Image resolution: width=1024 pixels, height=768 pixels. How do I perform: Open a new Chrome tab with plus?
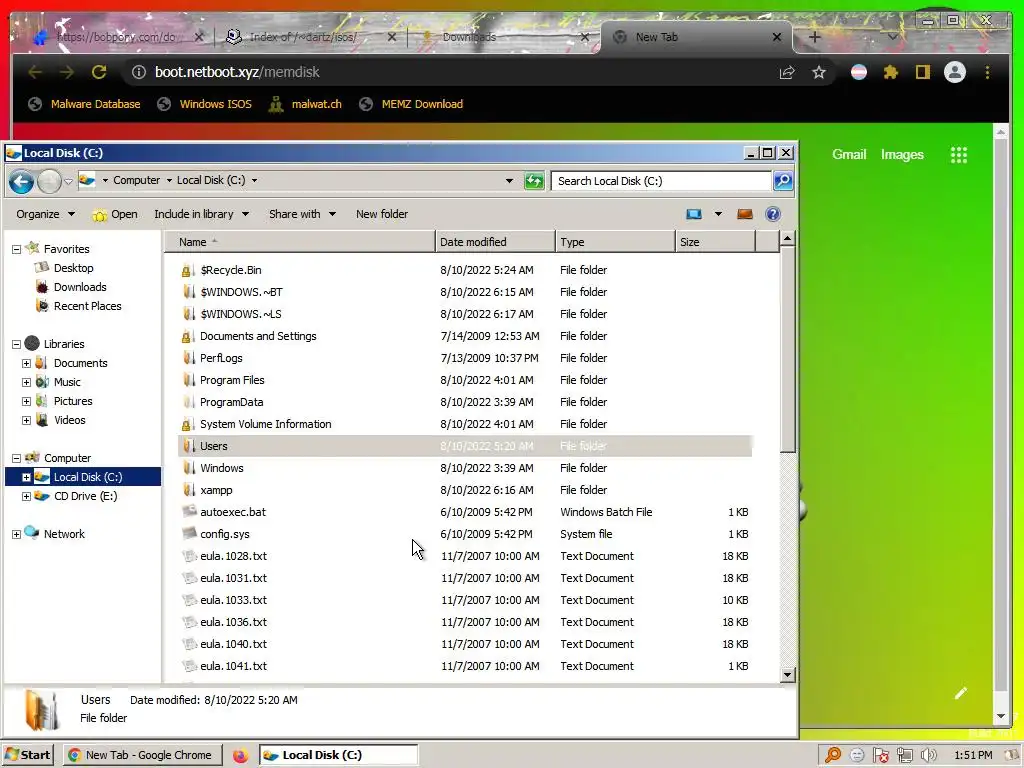pos(814,37)
